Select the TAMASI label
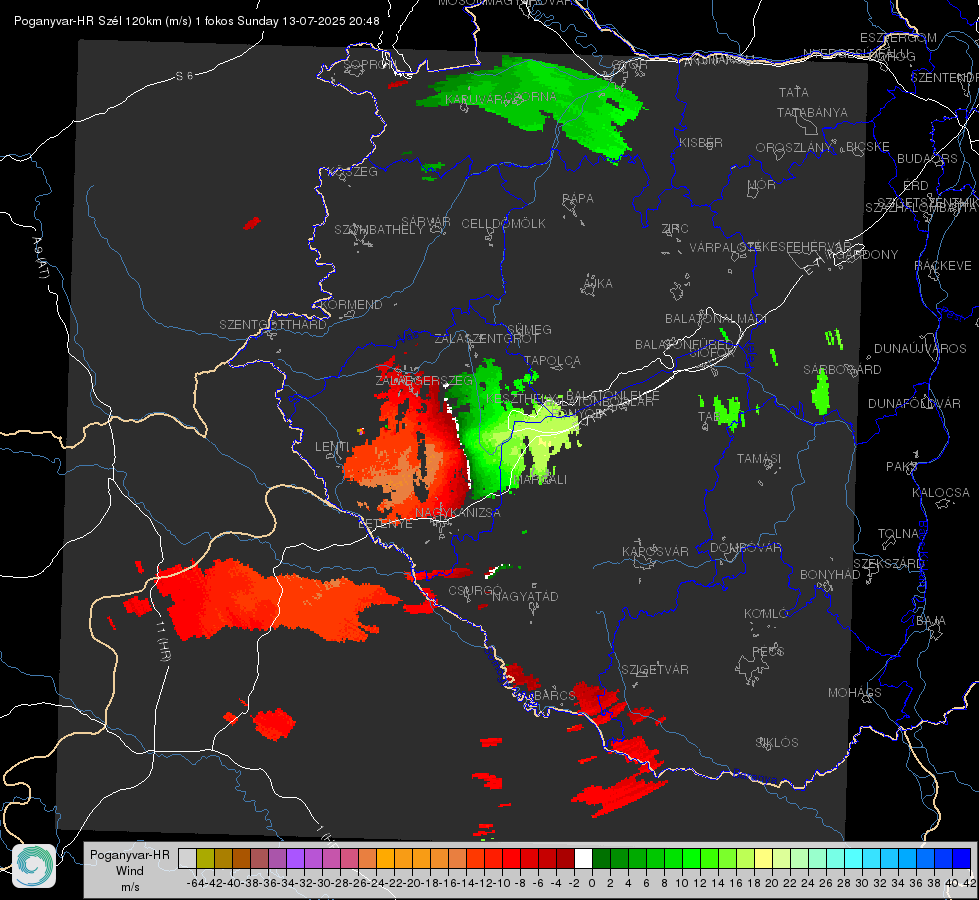 pyautogui.click(x=759, y=458)
